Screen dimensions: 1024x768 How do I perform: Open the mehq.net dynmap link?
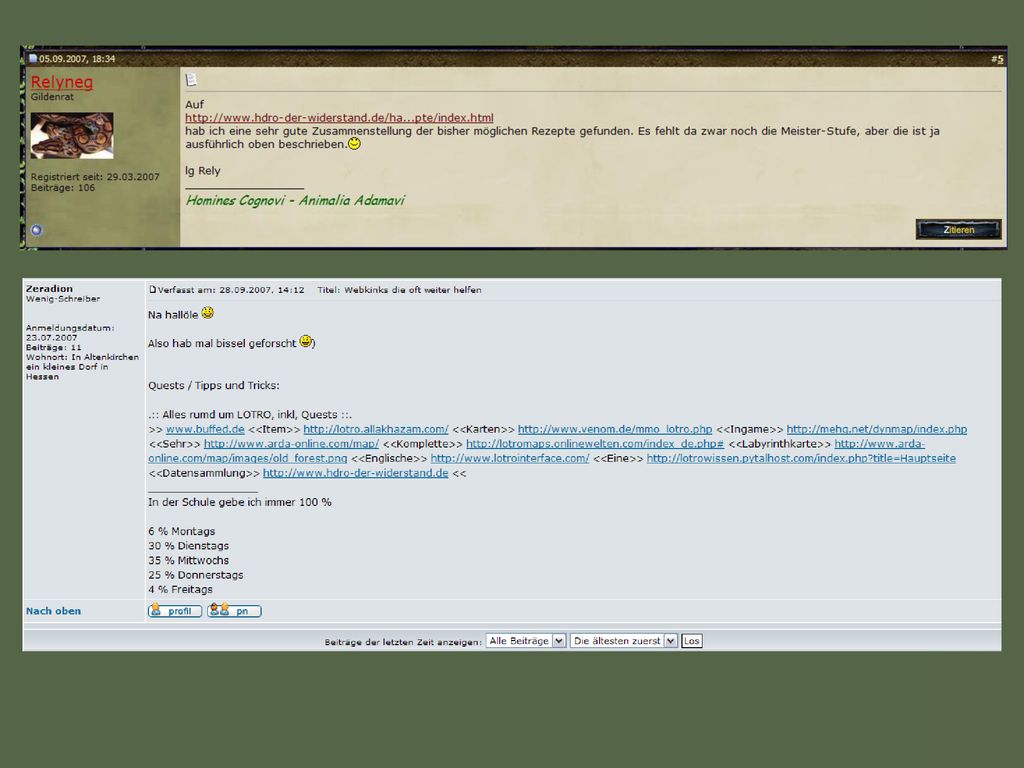pos(876,429)
